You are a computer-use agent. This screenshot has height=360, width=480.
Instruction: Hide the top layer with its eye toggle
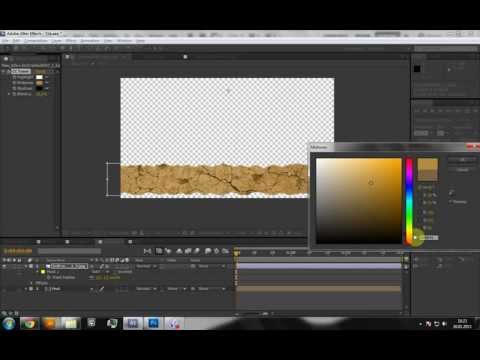(x=4, y=266)
